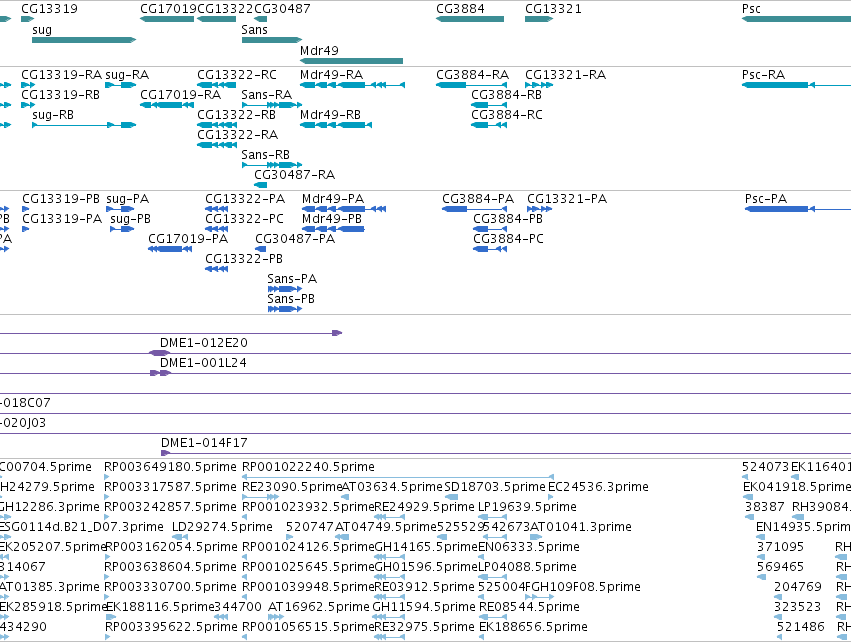Select protein Sans-PB
851x642 pixels.
[291, 300]
